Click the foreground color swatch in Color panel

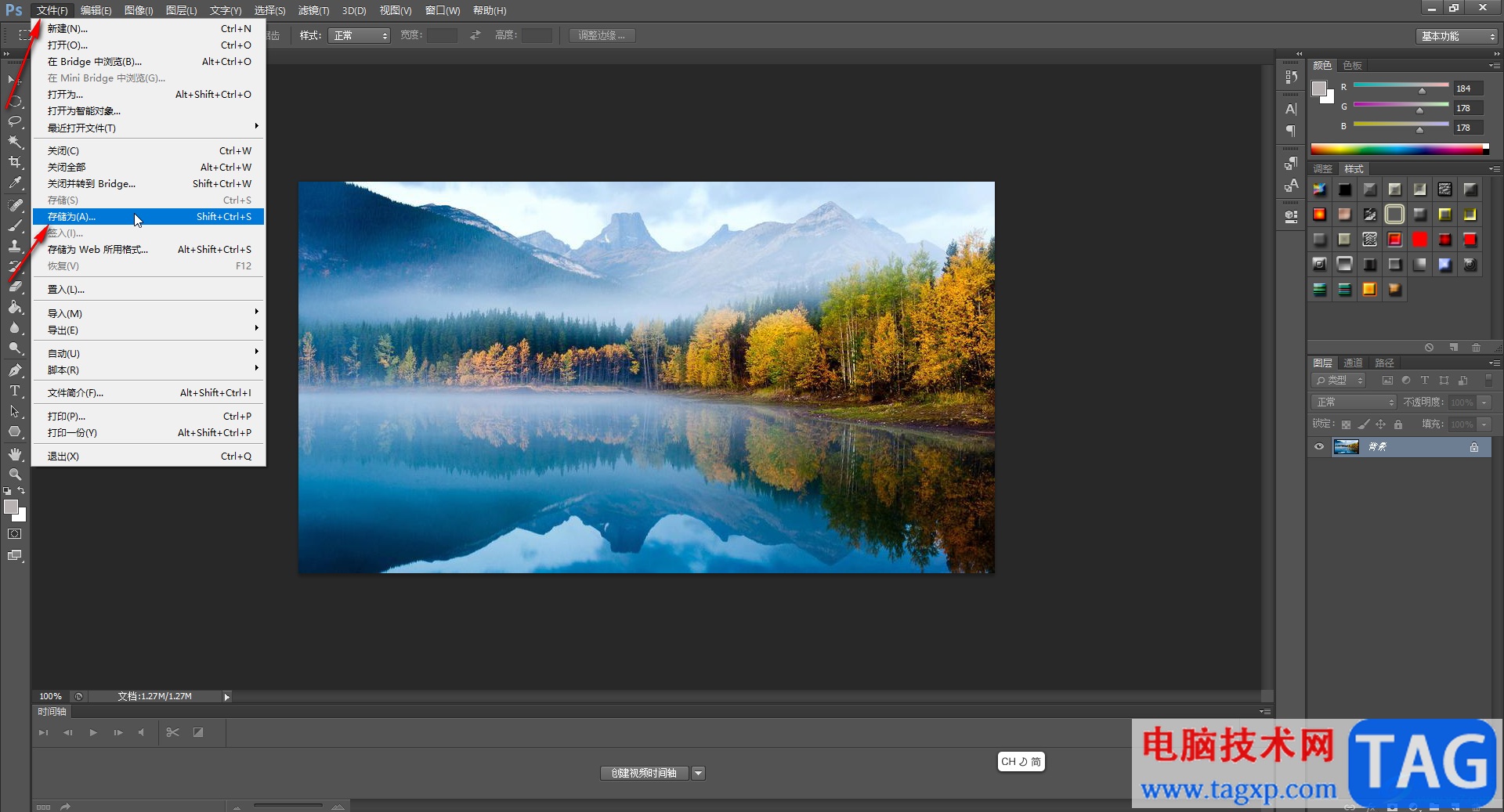(1319, 88)
